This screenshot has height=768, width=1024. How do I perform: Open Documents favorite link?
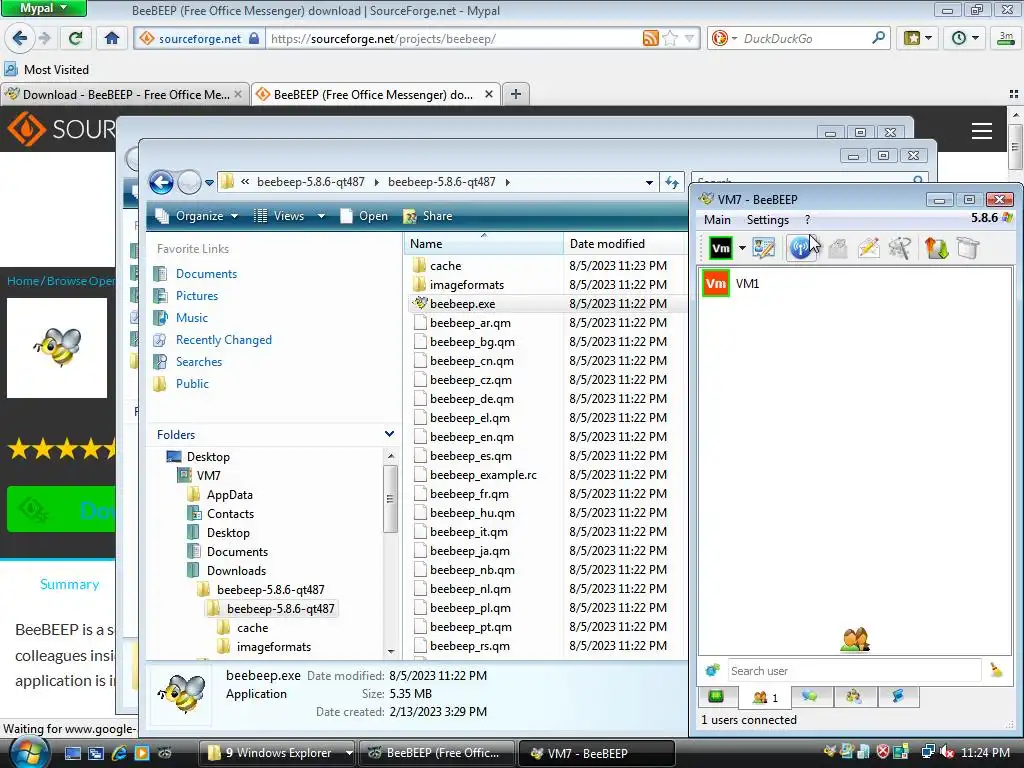[x=206, y=274]
